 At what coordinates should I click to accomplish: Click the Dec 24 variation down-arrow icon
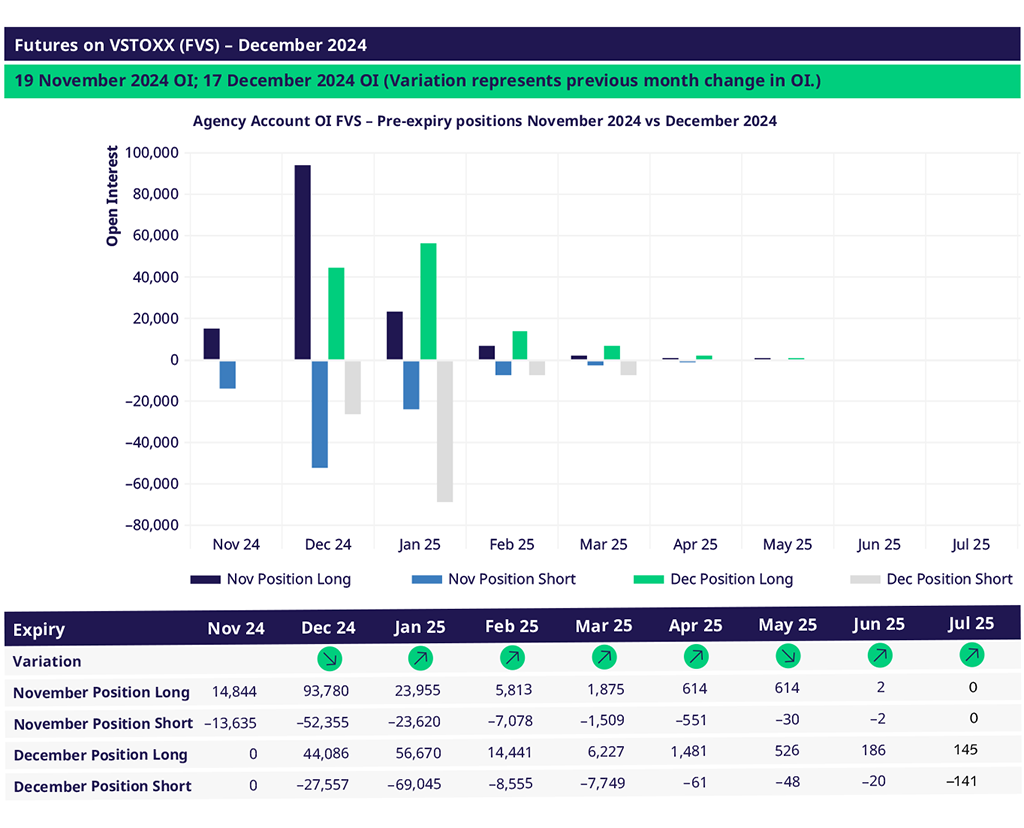328,659
